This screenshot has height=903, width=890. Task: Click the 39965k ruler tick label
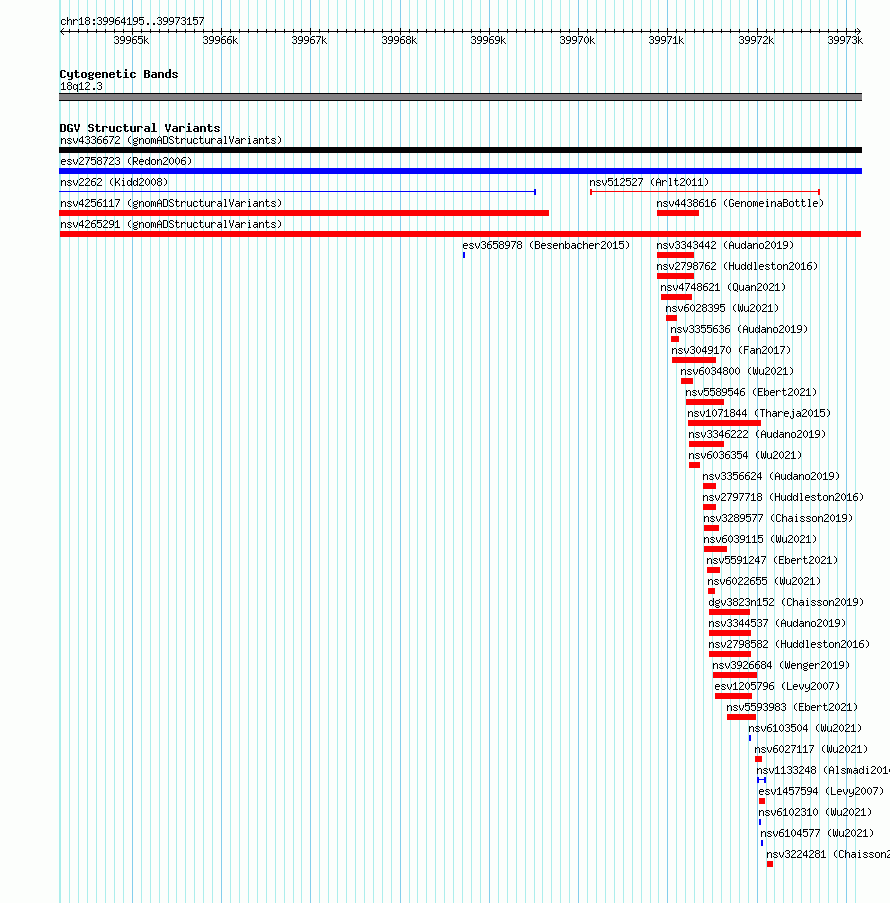(x=131, y=40)
